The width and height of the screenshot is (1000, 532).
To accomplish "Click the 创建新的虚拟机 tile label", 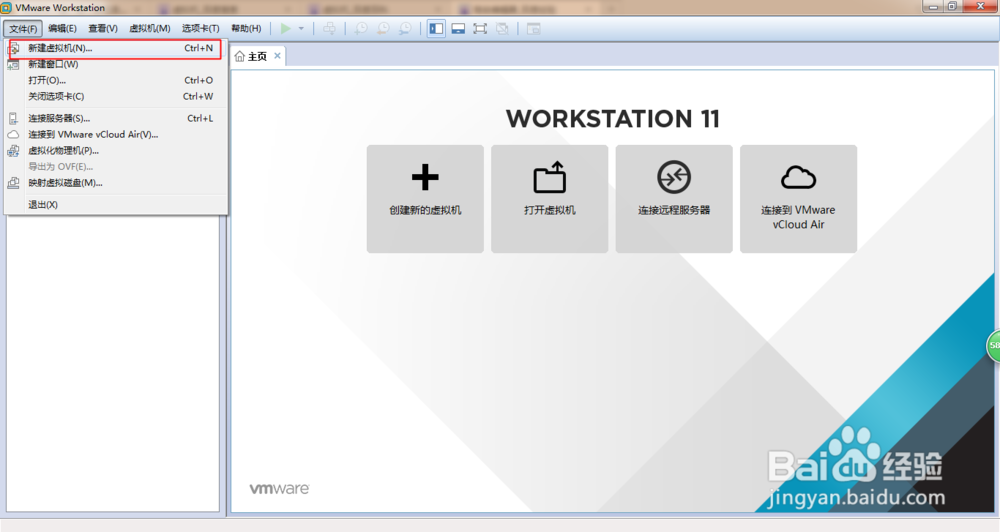I will coord(425,210).
